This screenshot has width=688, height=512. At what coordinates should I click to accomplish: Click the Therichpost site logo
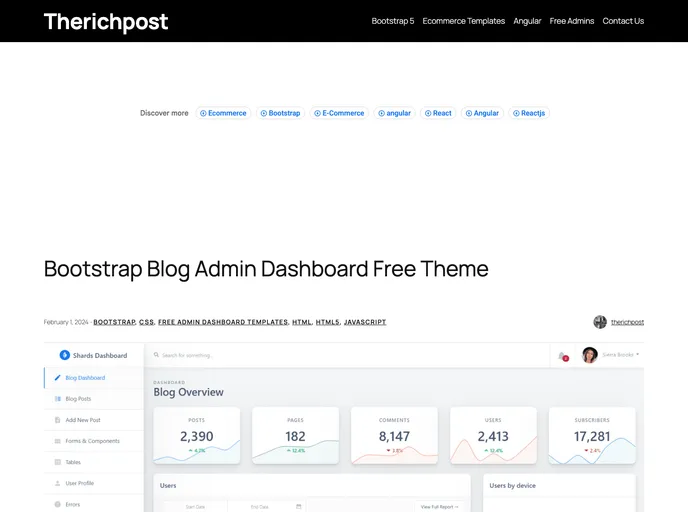point(106,21)
